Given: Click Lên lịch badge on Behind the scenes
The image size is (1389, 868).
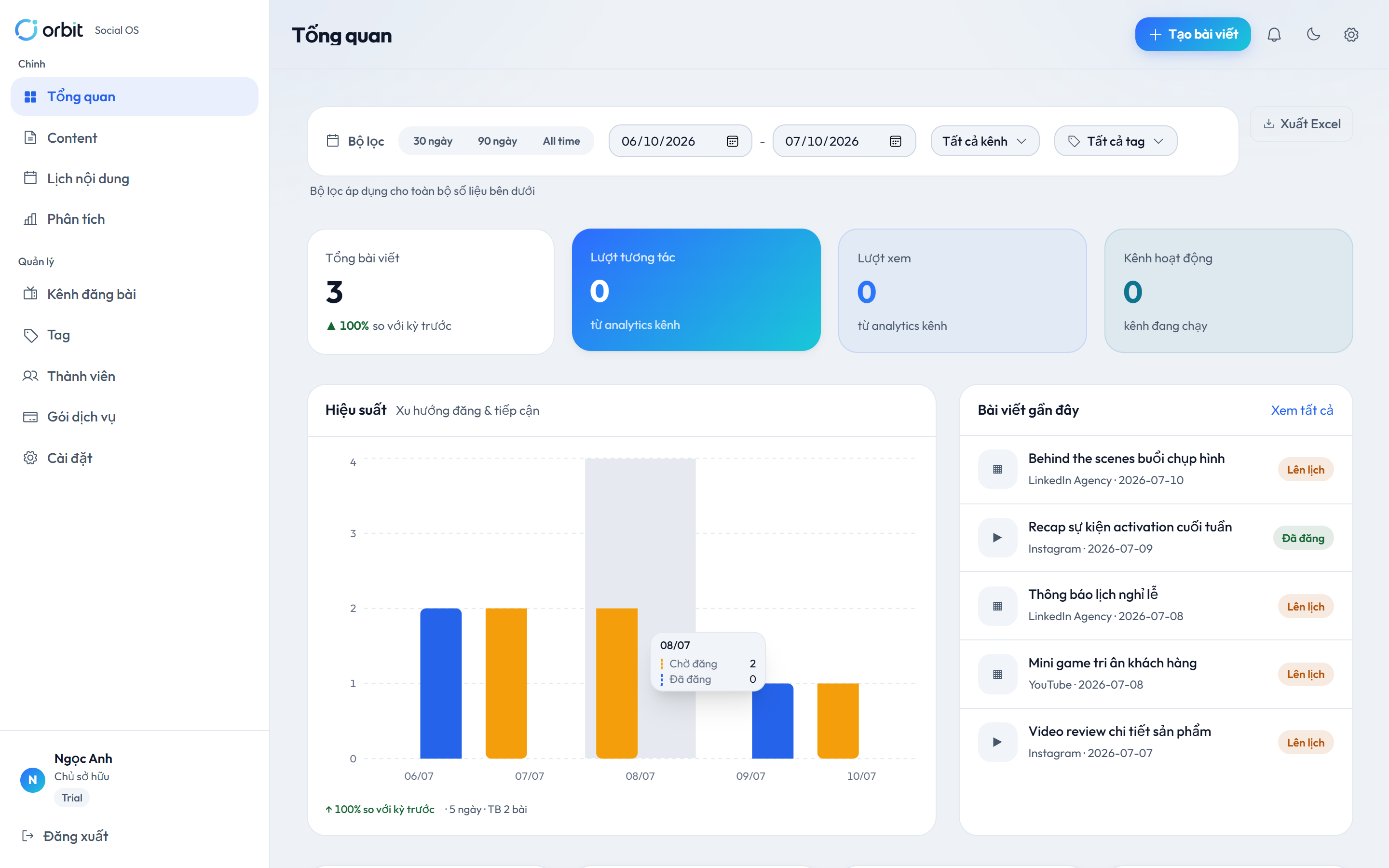Looking at the screenshot, I should (1305, 470).
